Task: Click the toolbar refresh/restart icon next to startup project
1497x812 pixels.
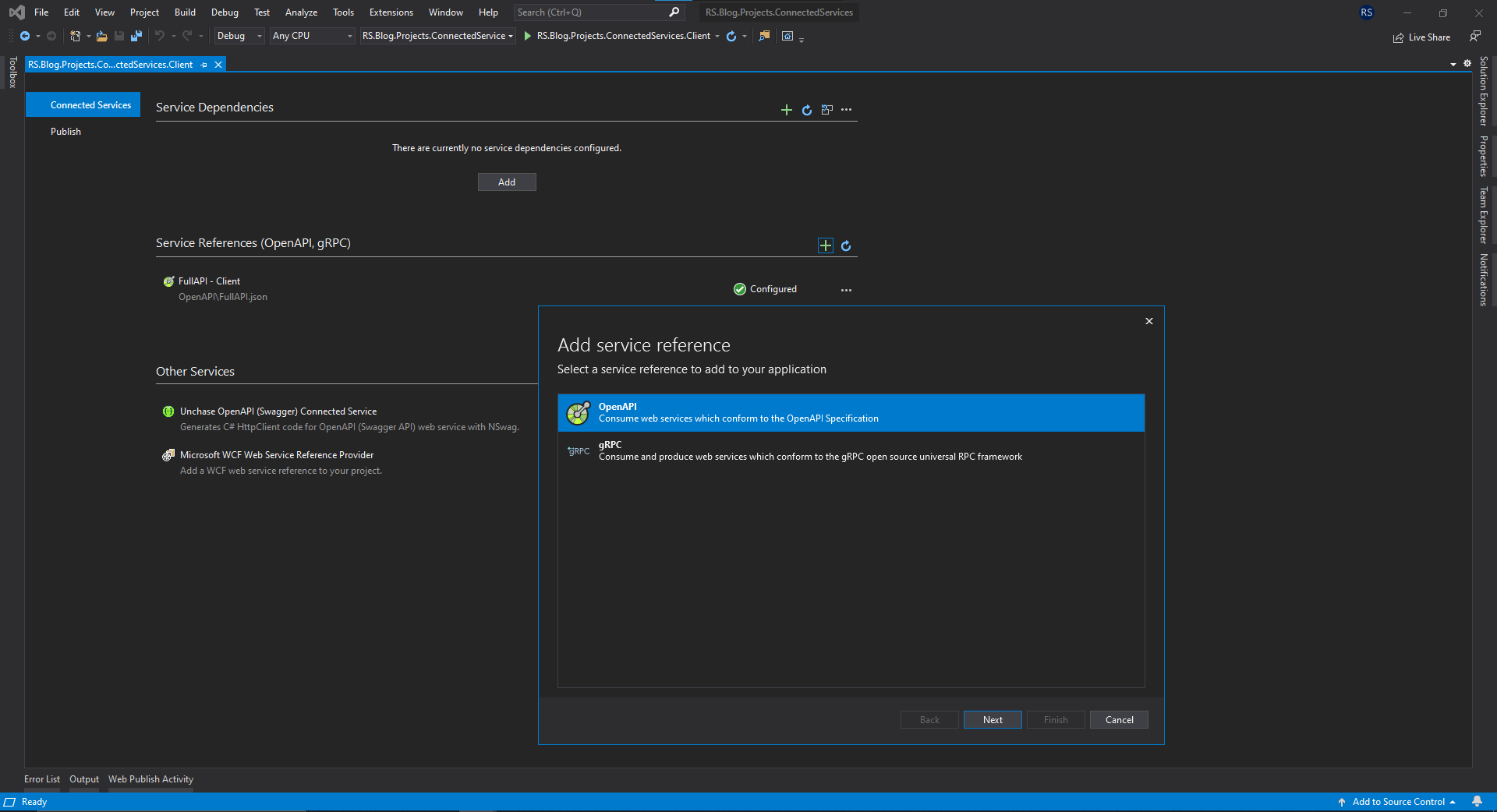Action: click(731, 36)
